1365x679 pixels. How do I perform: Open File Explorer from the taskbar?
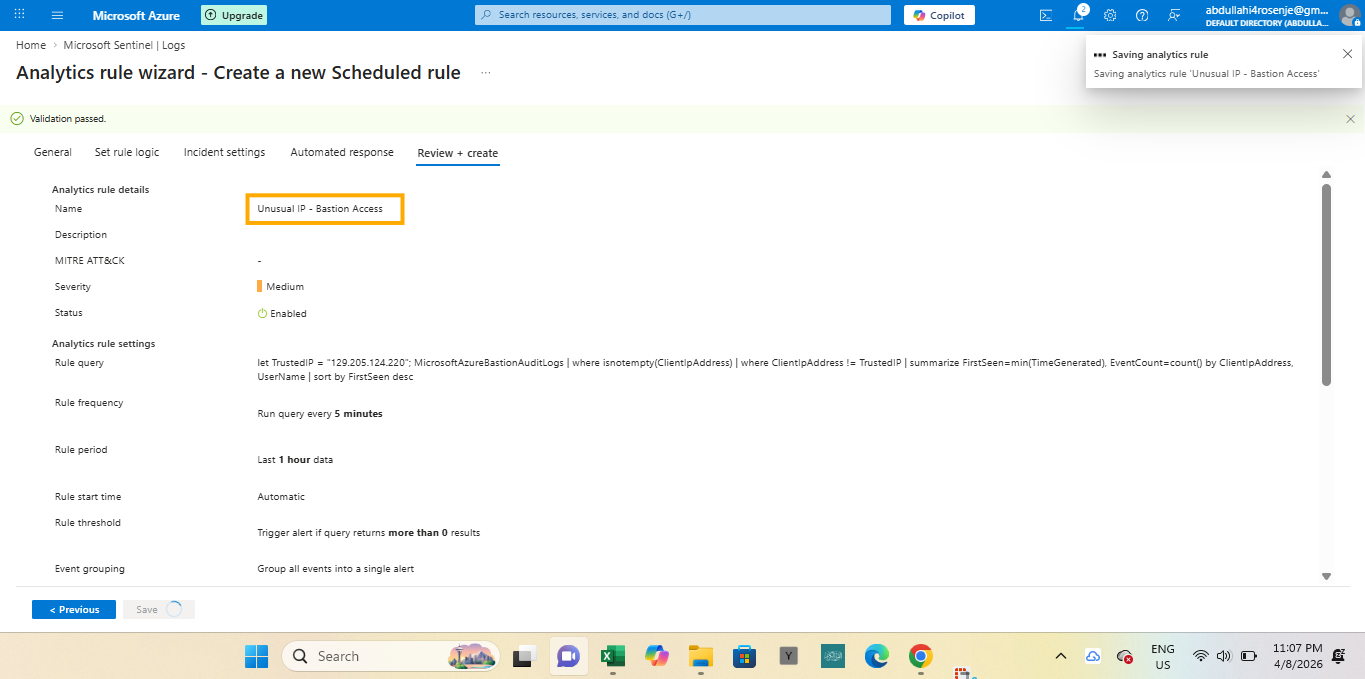[x=700, y=656]
